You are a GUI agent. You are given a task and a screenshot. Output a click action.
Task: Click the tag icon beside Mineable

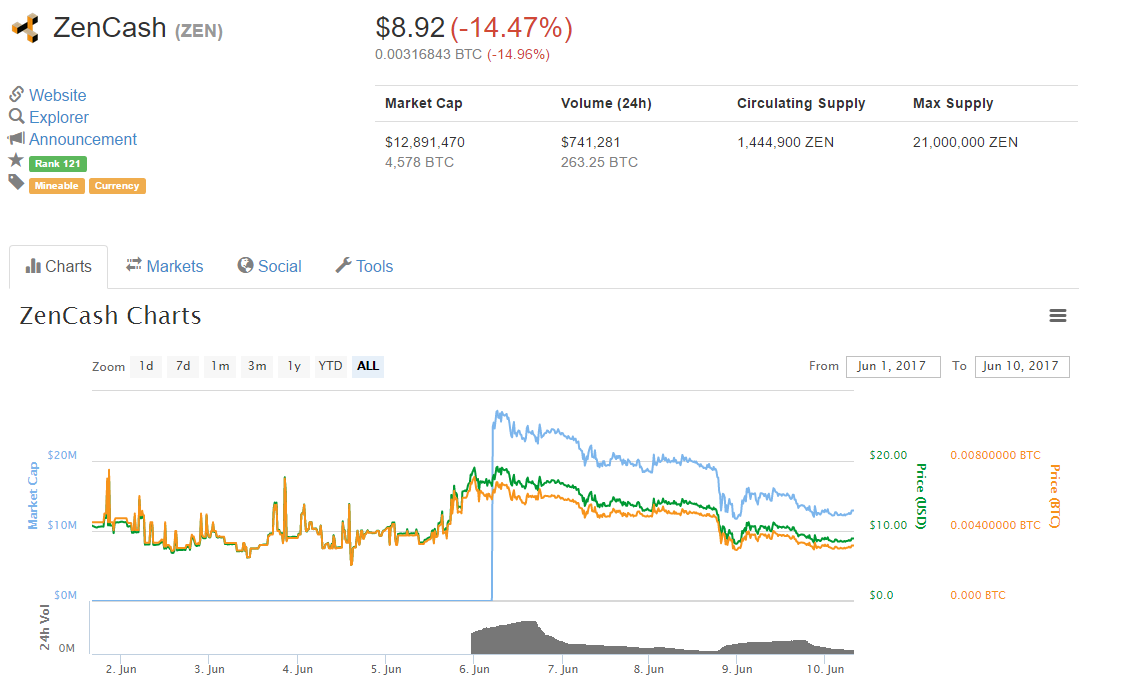coord(16,182)
